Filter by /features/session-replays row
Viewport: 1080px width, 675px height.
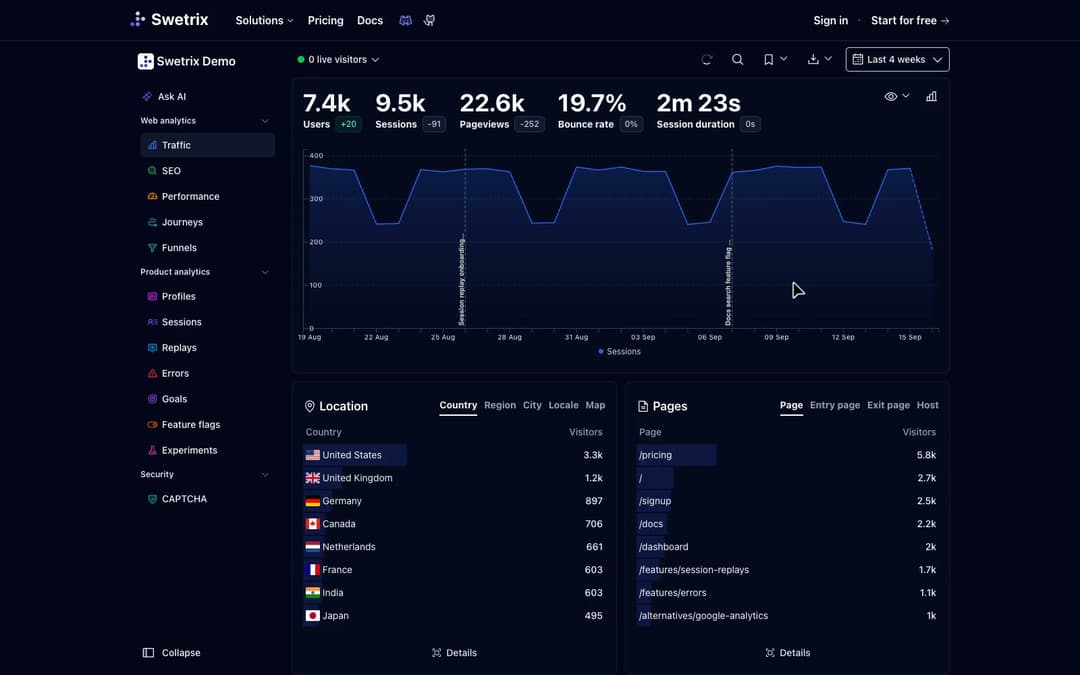click(x=787, y=570)
